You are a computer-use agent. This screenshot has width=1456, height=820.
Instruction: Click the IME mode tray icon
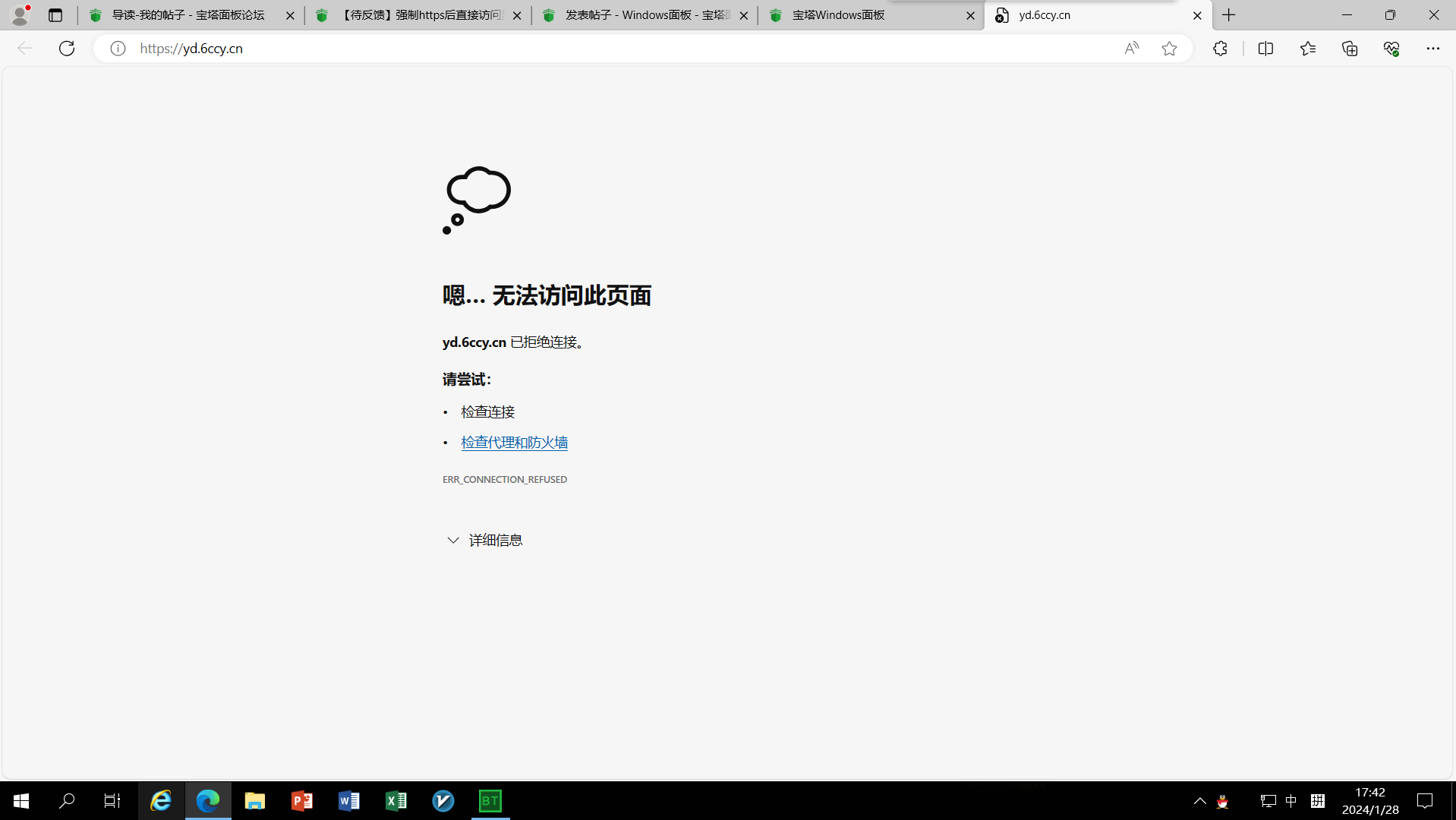click(1318, 801)
